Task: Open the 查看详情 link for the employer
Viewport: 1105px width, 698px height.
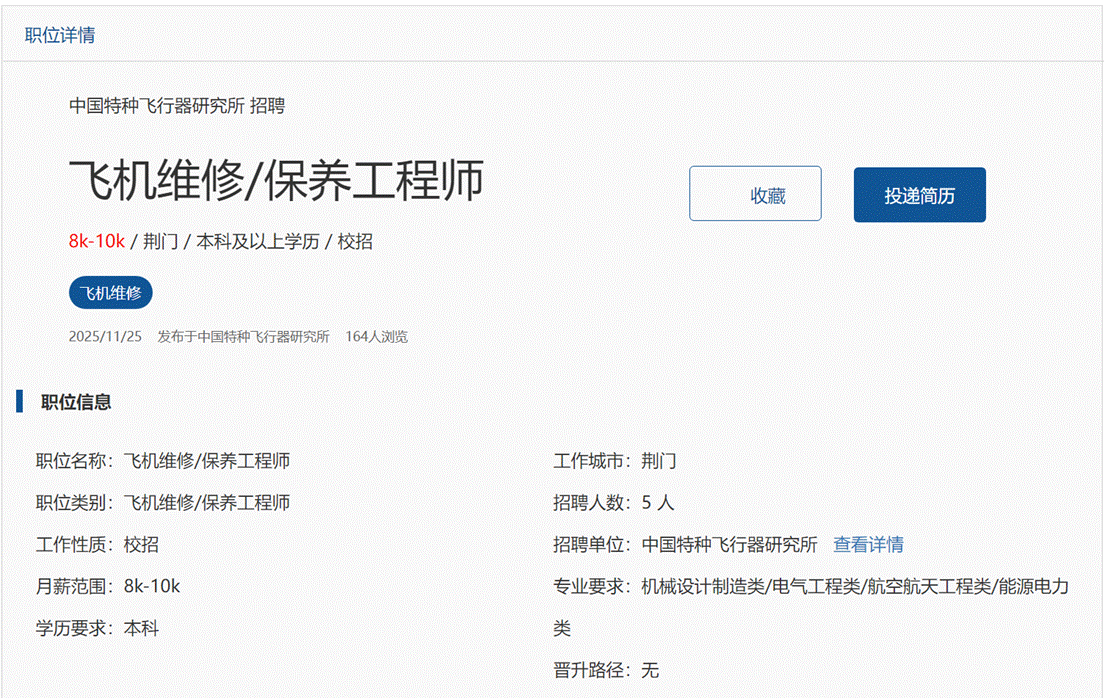Action: coord(868,545)
